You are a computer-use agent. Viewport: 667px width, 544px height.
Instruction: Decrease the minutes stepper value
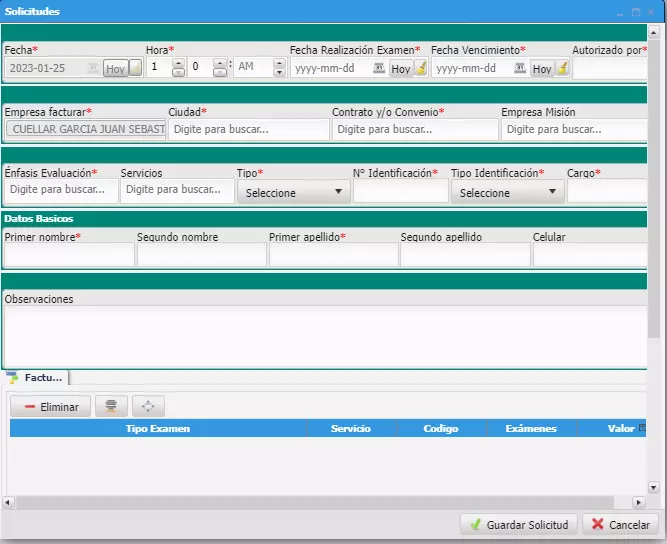pos(221,73)
